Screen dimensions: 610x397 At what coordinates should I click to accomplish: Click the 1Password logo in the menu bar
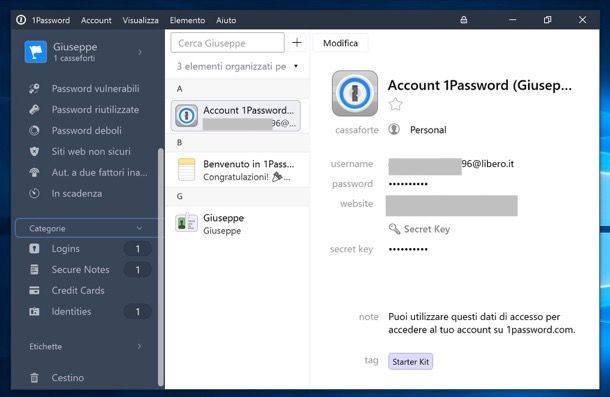click(x=21, y=20)
